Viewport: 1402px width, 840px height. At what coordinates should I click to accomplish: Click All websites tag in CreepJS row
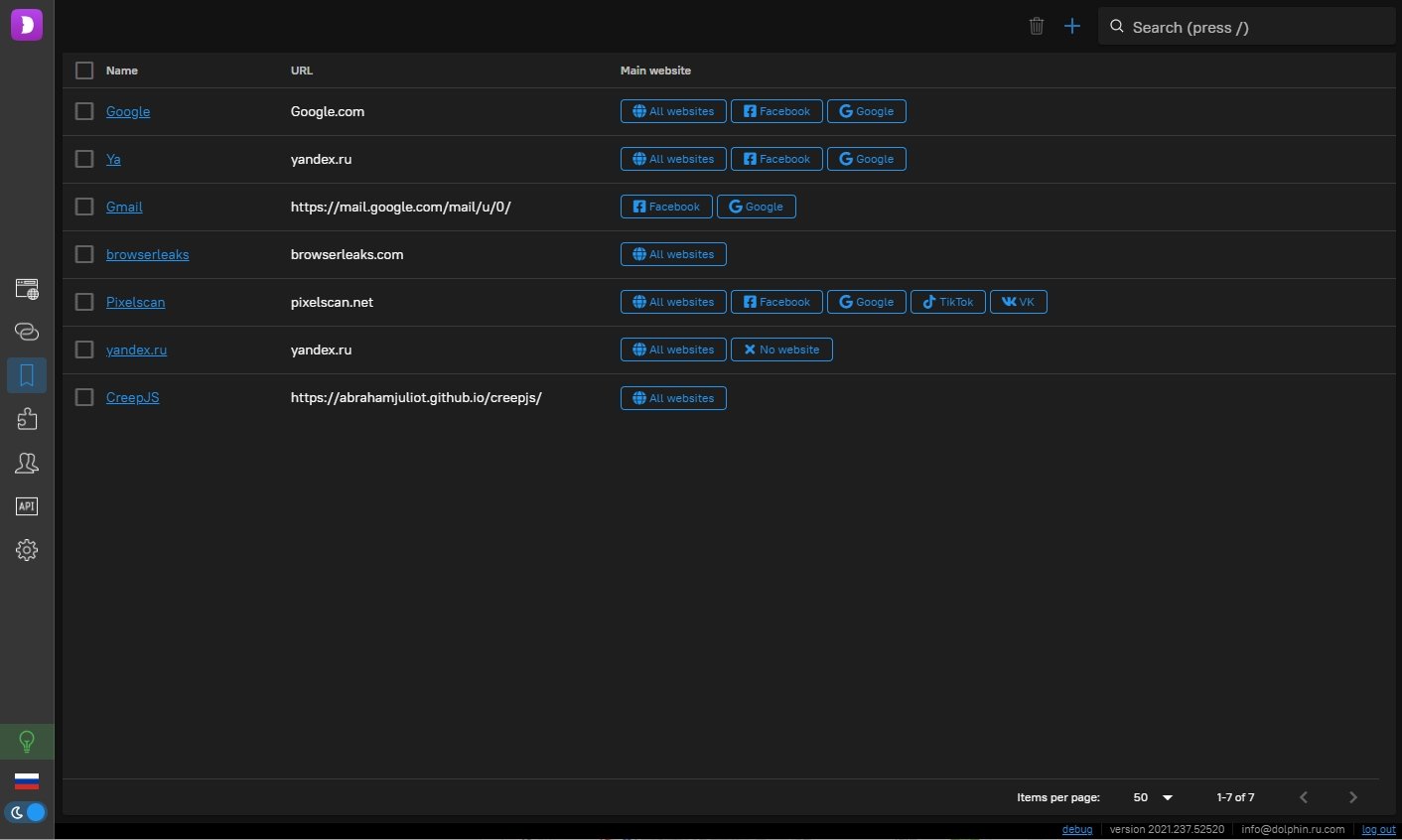point(673,398)
